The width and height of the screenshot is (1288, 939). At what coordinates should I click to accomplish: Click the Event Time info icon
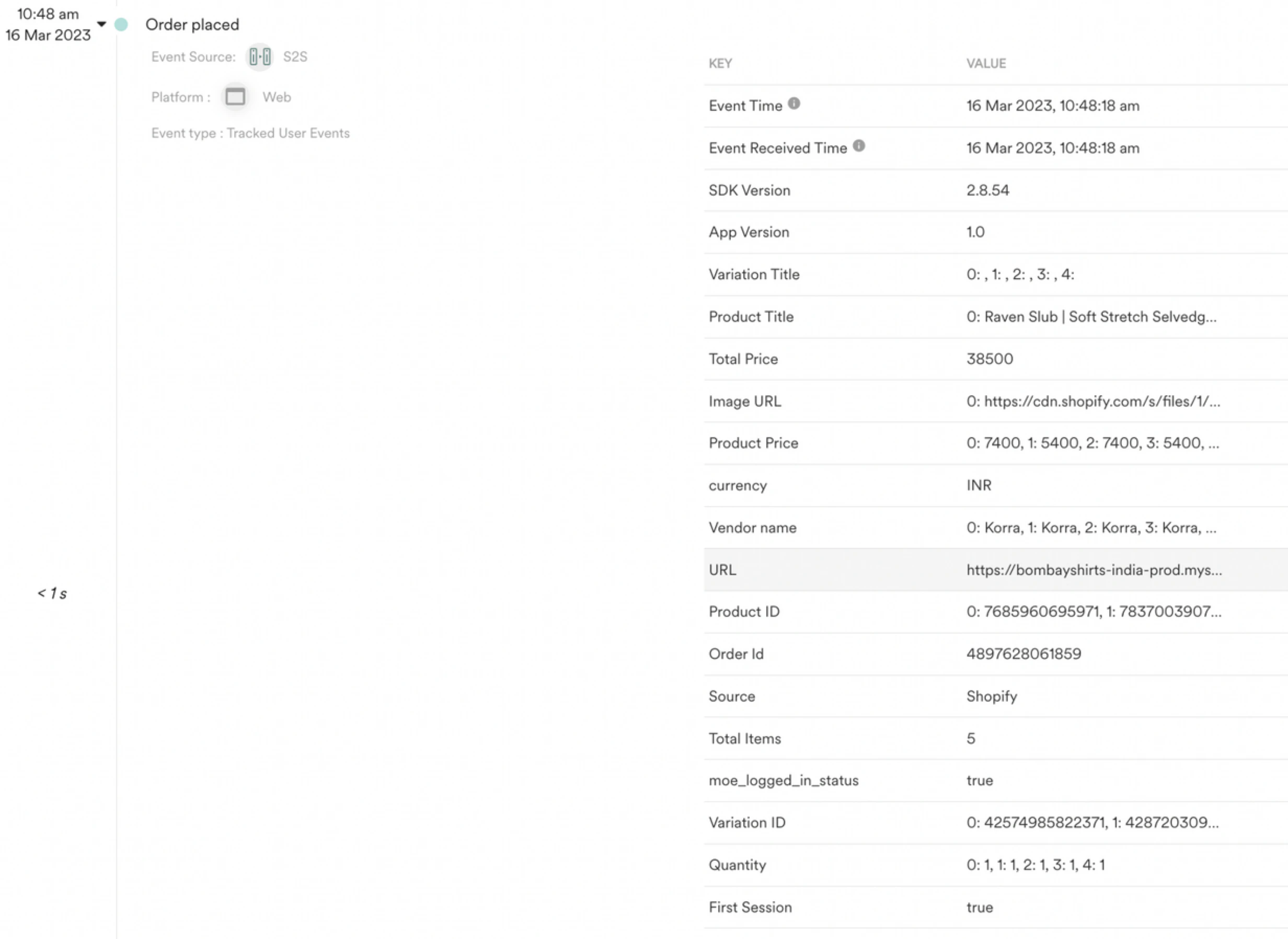(793, 104)
